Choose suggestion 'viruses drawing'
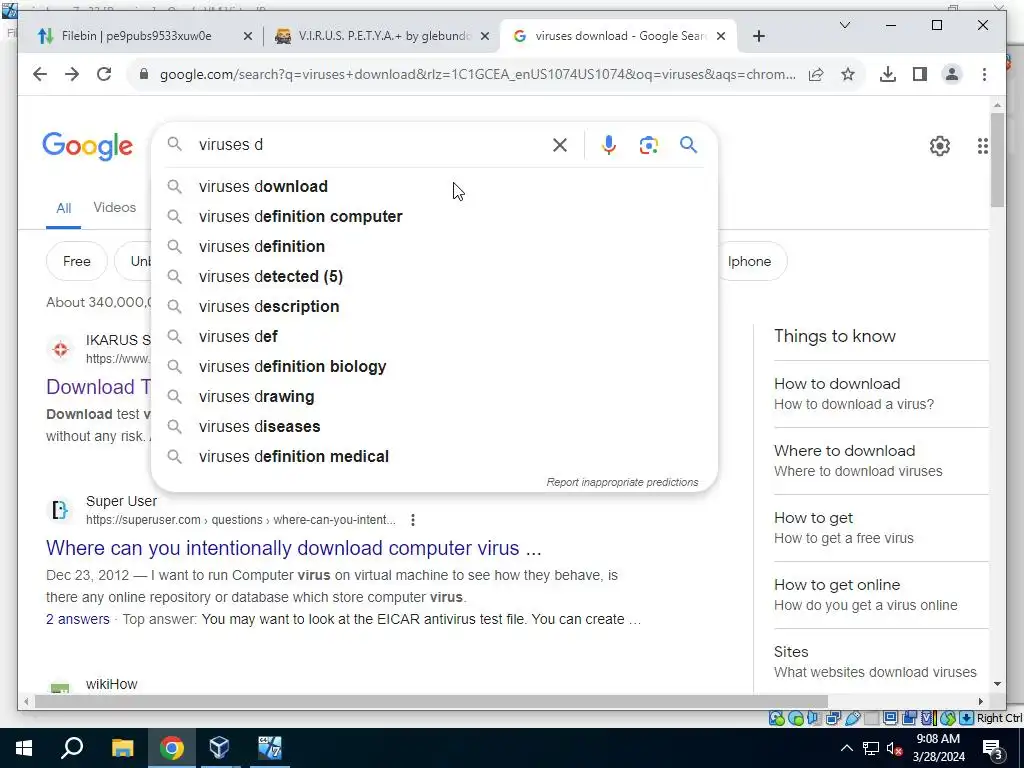 [434, 396]
